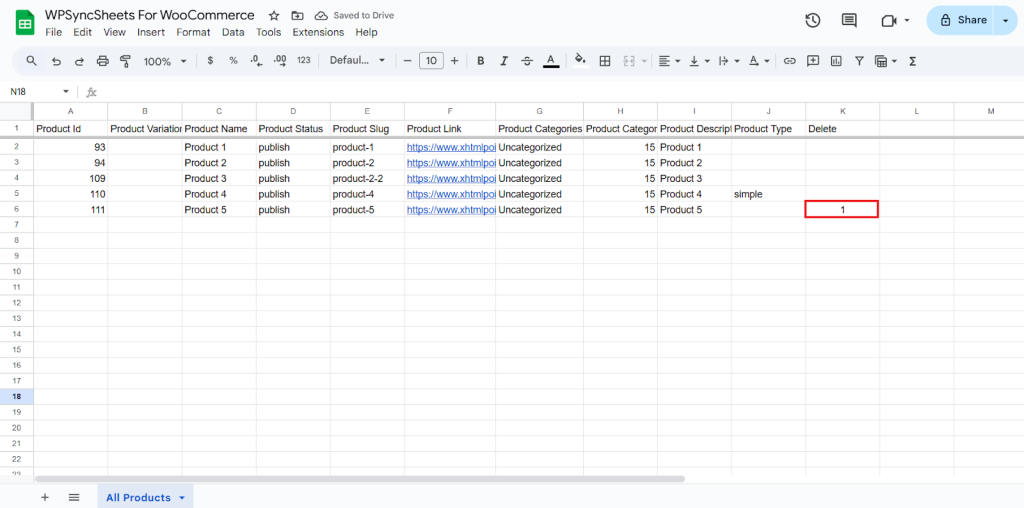The height and width of the screenshot is (508, 1024).
Task: Select the product-2-2 slug cell
Action: tap(367, 178)
